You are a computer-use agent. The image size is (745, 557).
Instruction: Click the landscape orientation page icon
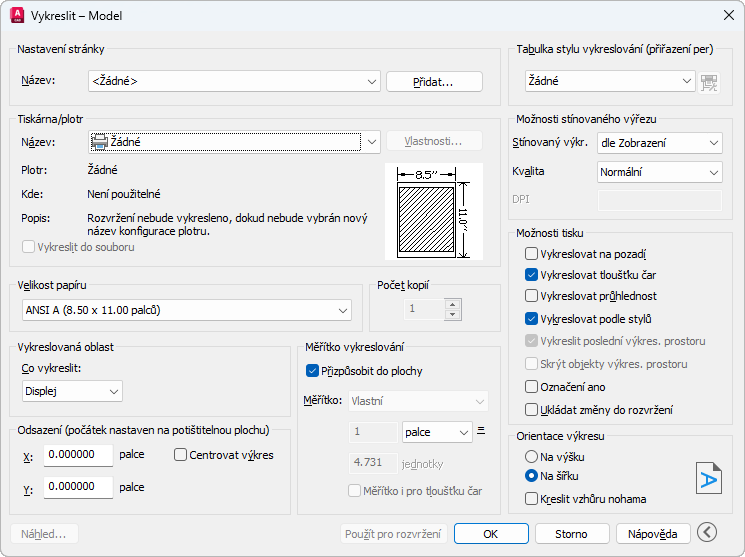[x=708, y=479]
